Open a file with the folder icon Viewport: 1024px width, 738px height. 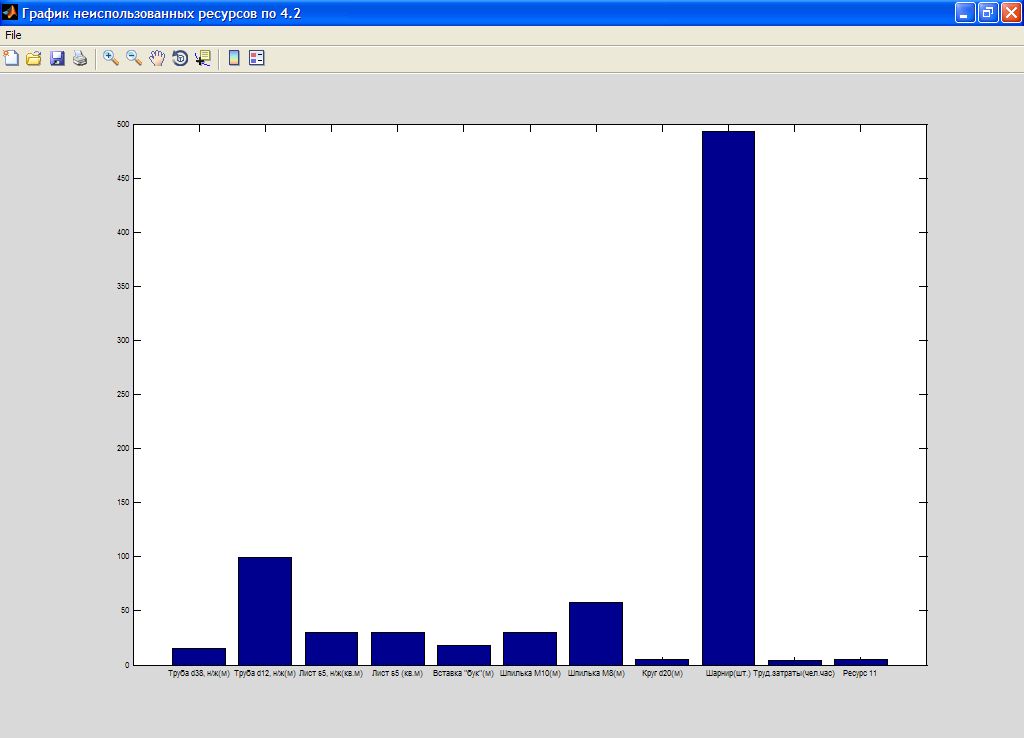tap(34, 58)
